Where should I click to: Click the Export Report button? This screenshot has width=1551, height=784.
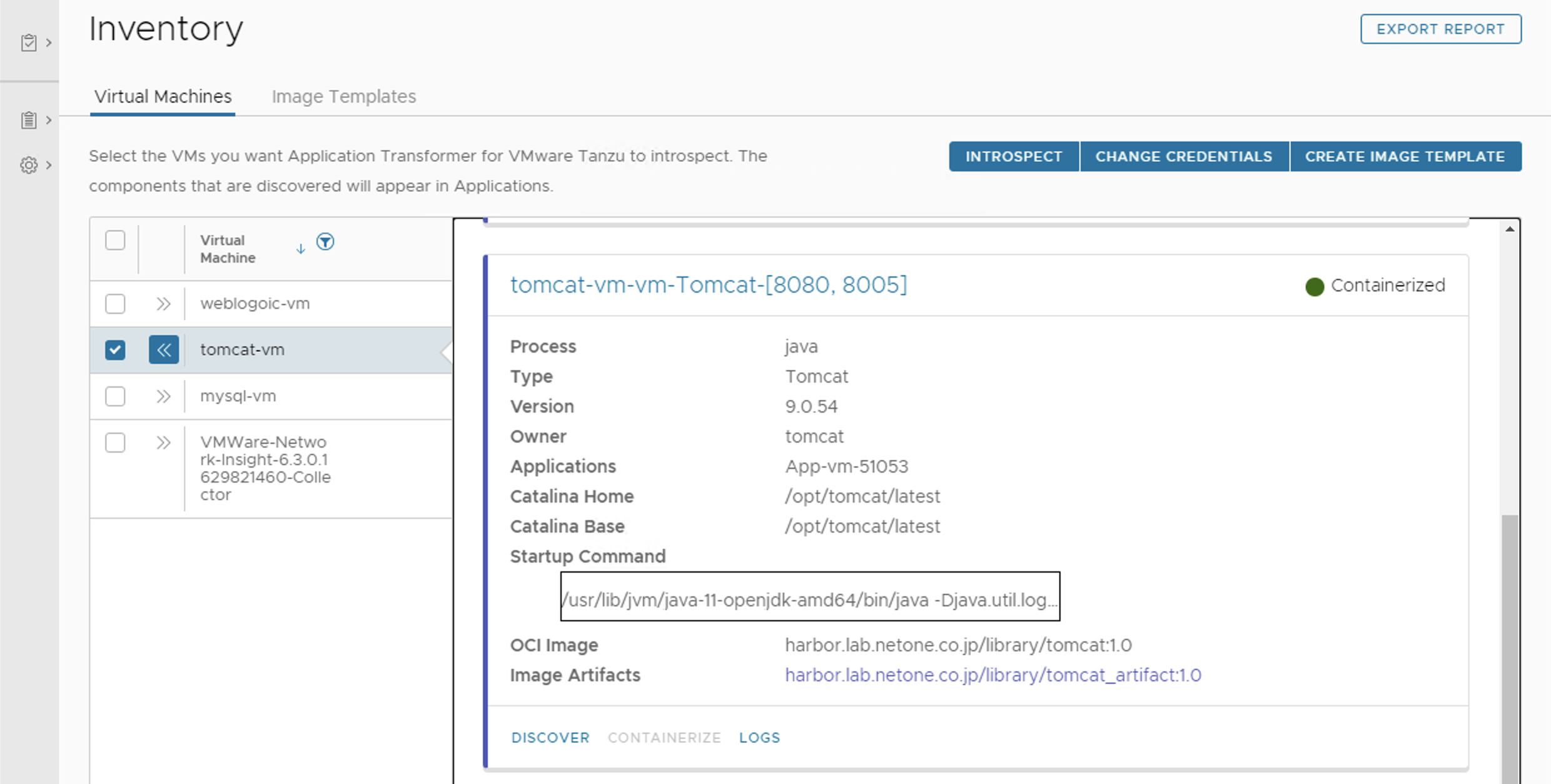1441,29
